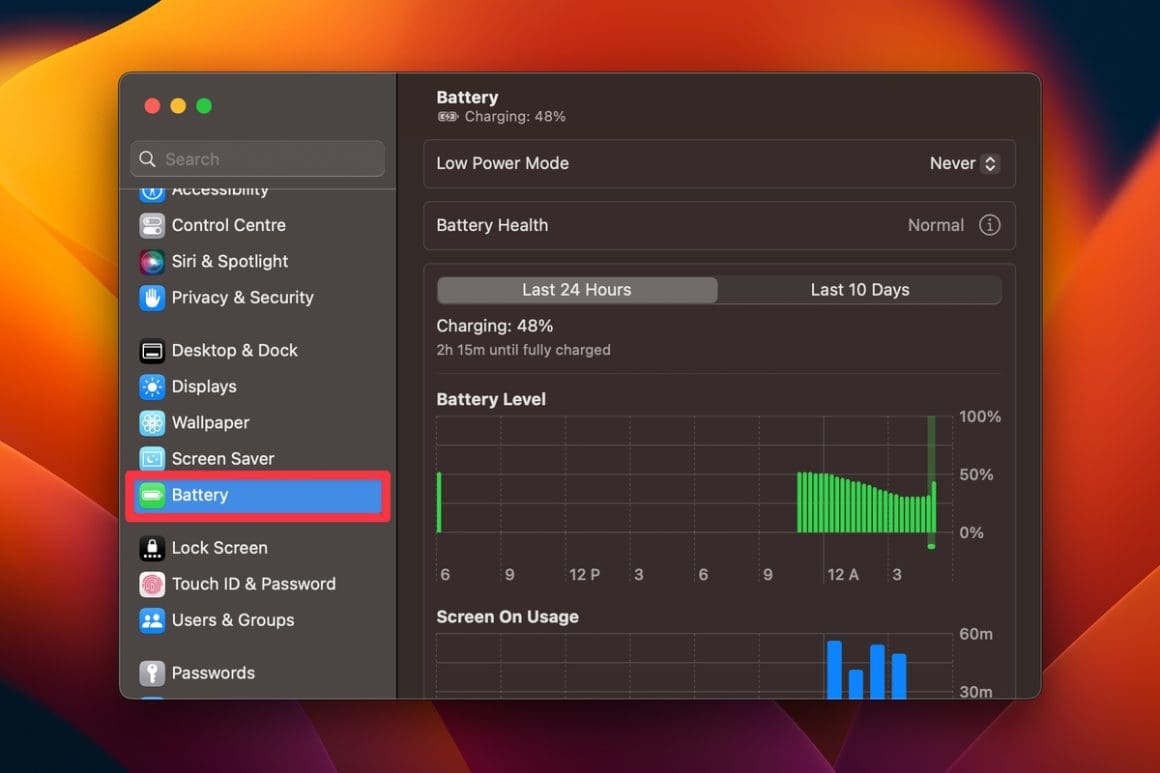Click inside the Search field

click(257, 158)
